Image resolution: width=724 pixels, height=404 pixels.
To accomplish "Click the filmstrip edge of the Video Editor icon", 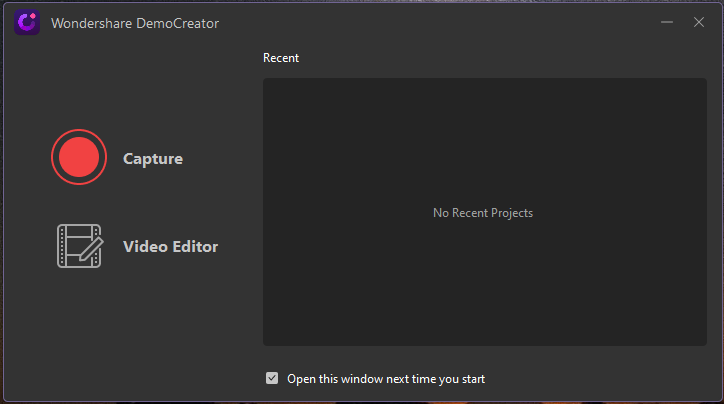I will (62, 246).
